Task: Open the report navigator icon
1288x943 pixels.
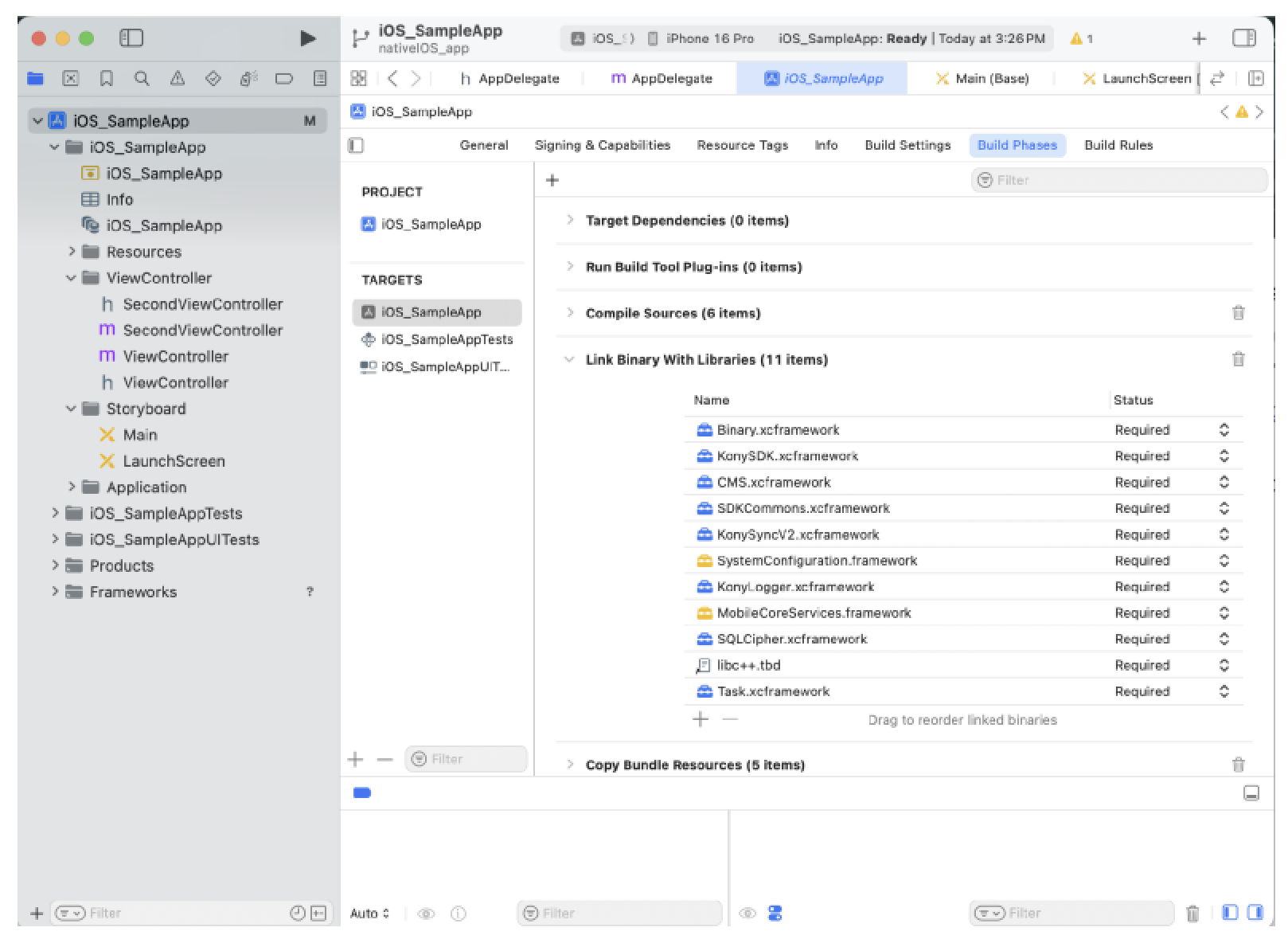Action: 320,78
